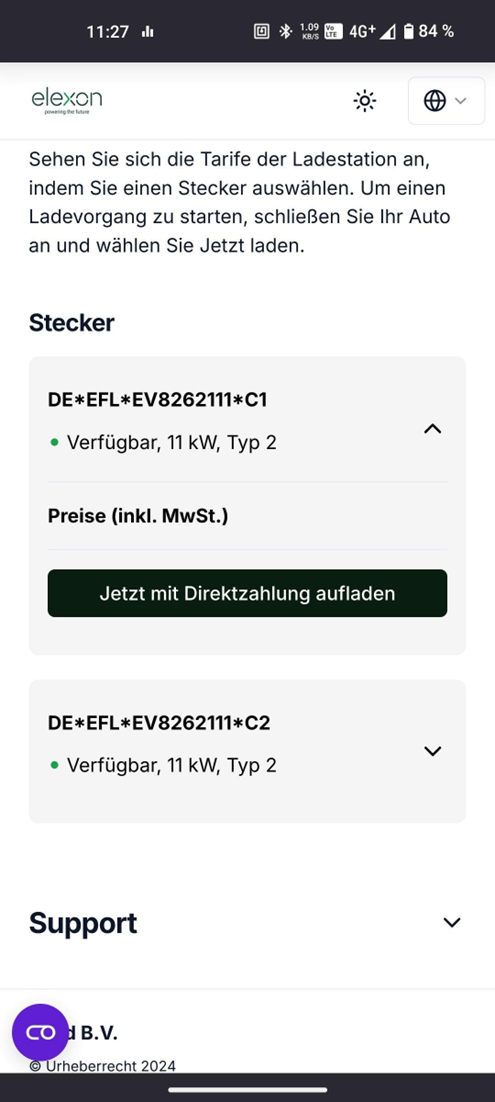Tap the Android home gesture bar

248,1090
